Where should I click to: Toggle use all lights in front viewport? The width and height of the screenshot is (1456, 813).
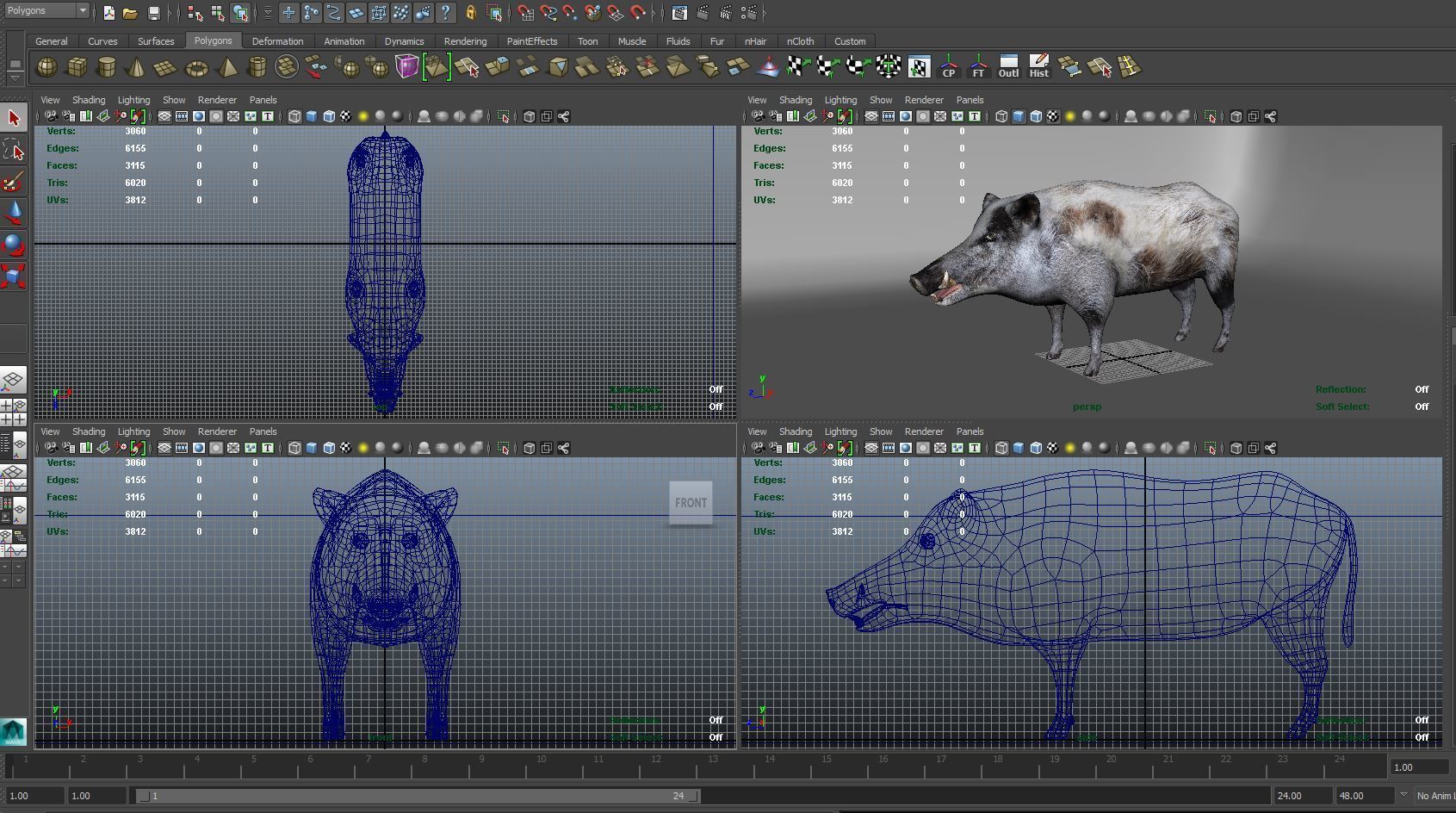click(363, 448)
